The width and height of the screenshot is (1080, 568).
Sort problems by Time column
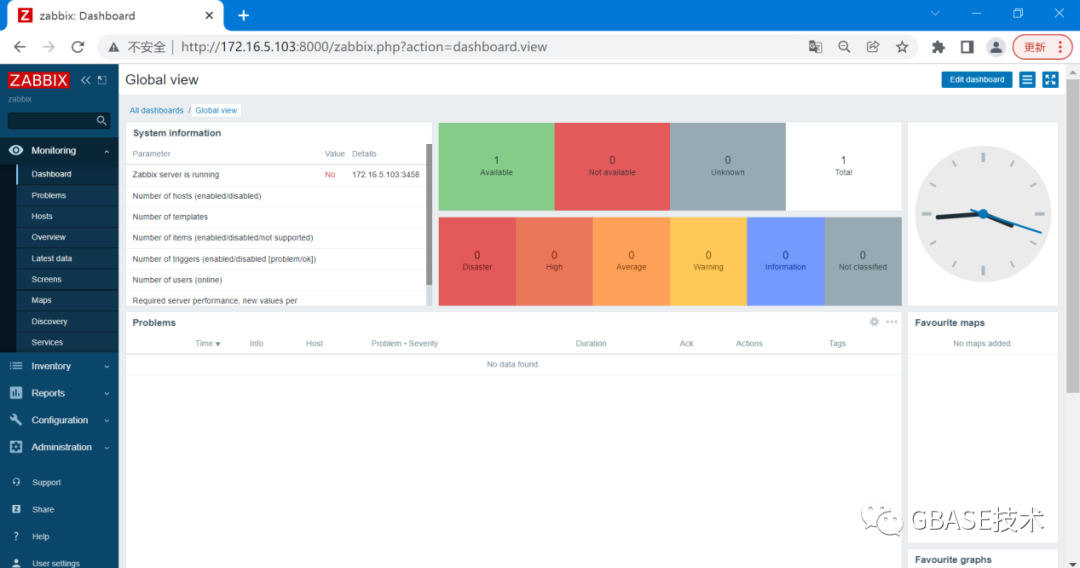207,343
